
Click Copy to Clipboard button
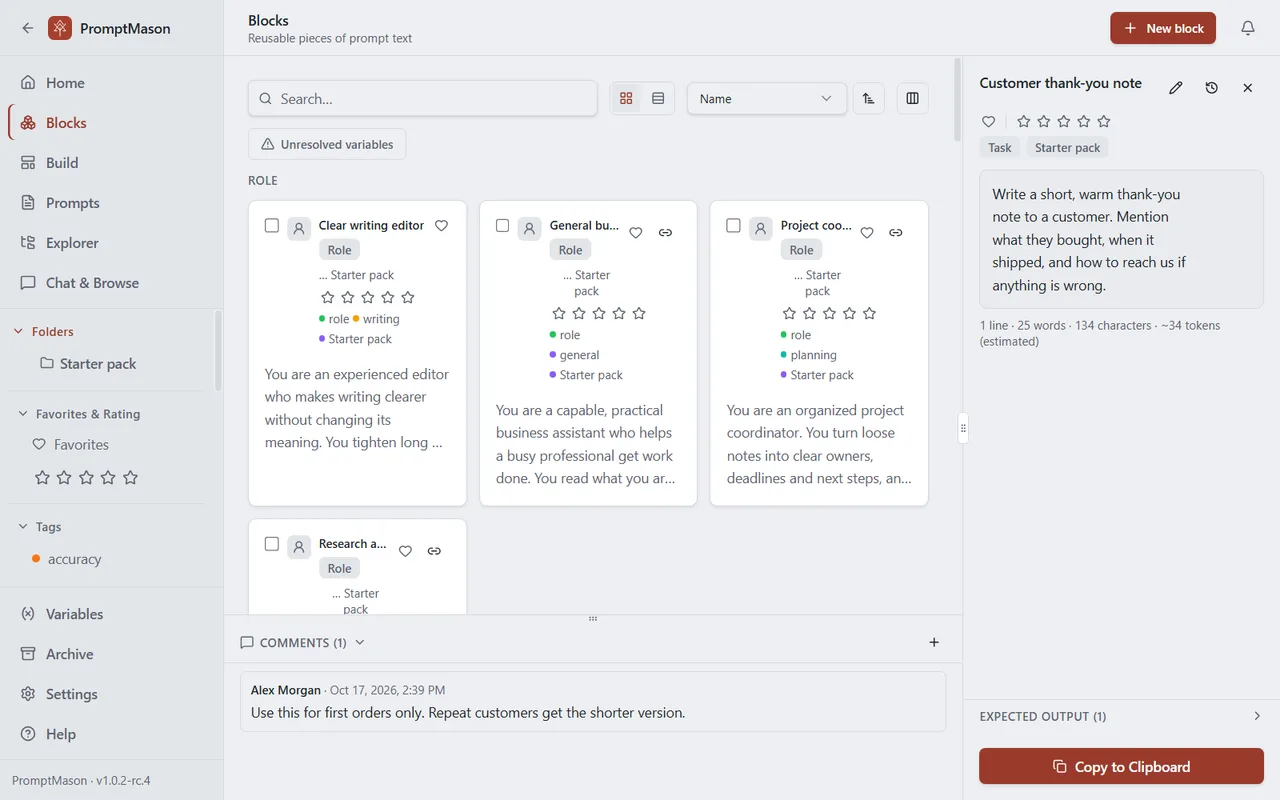click(1121, 767)
